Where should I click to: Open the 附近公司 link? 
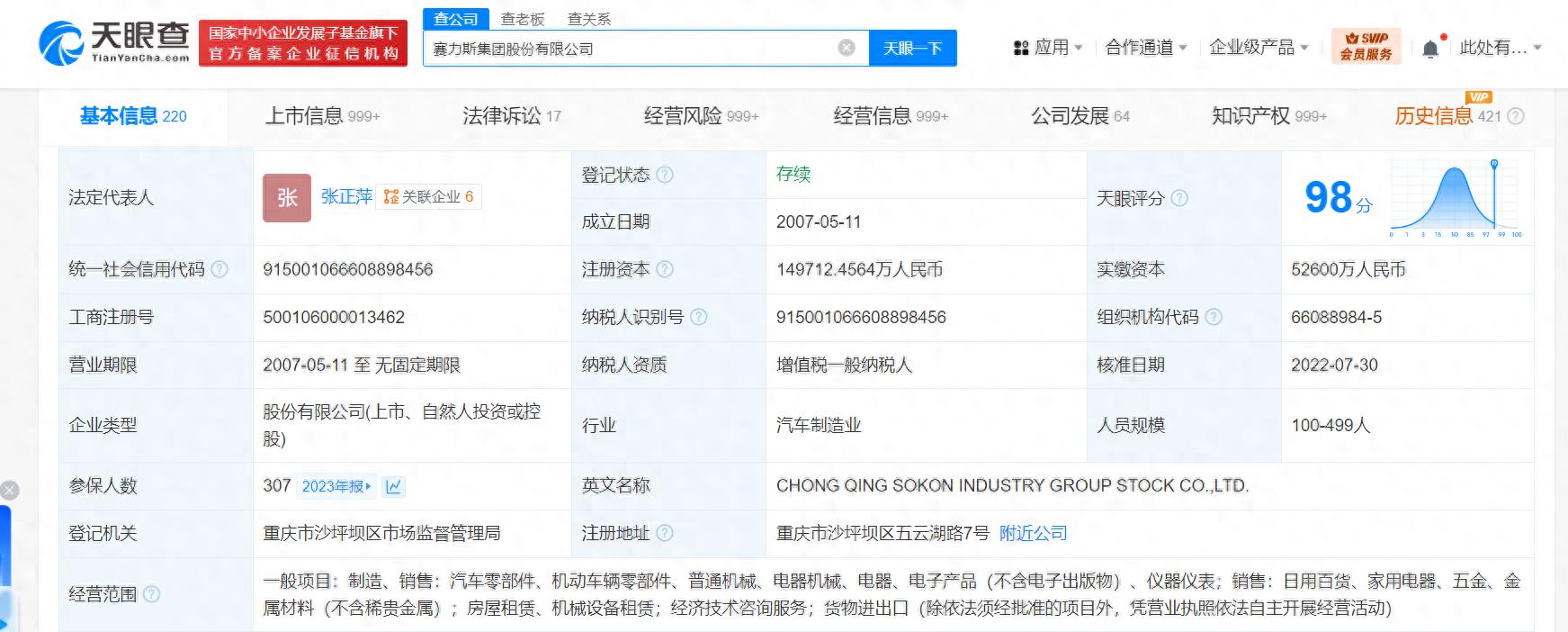pyautogui.click(x=1034, y=533)
